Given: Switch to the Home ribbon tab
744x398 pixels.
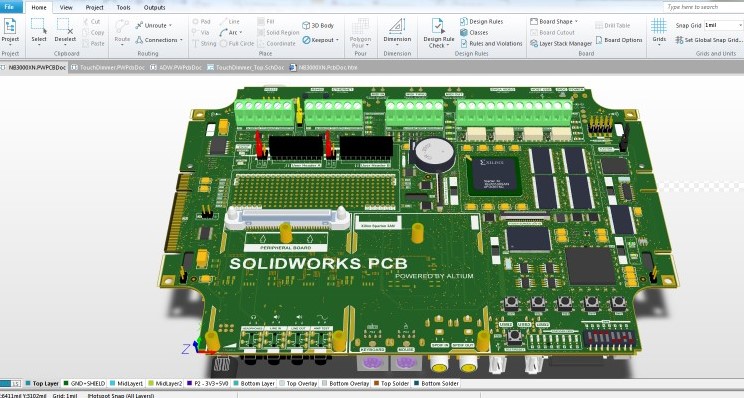Looking at the screenshot, I should 39,7.
